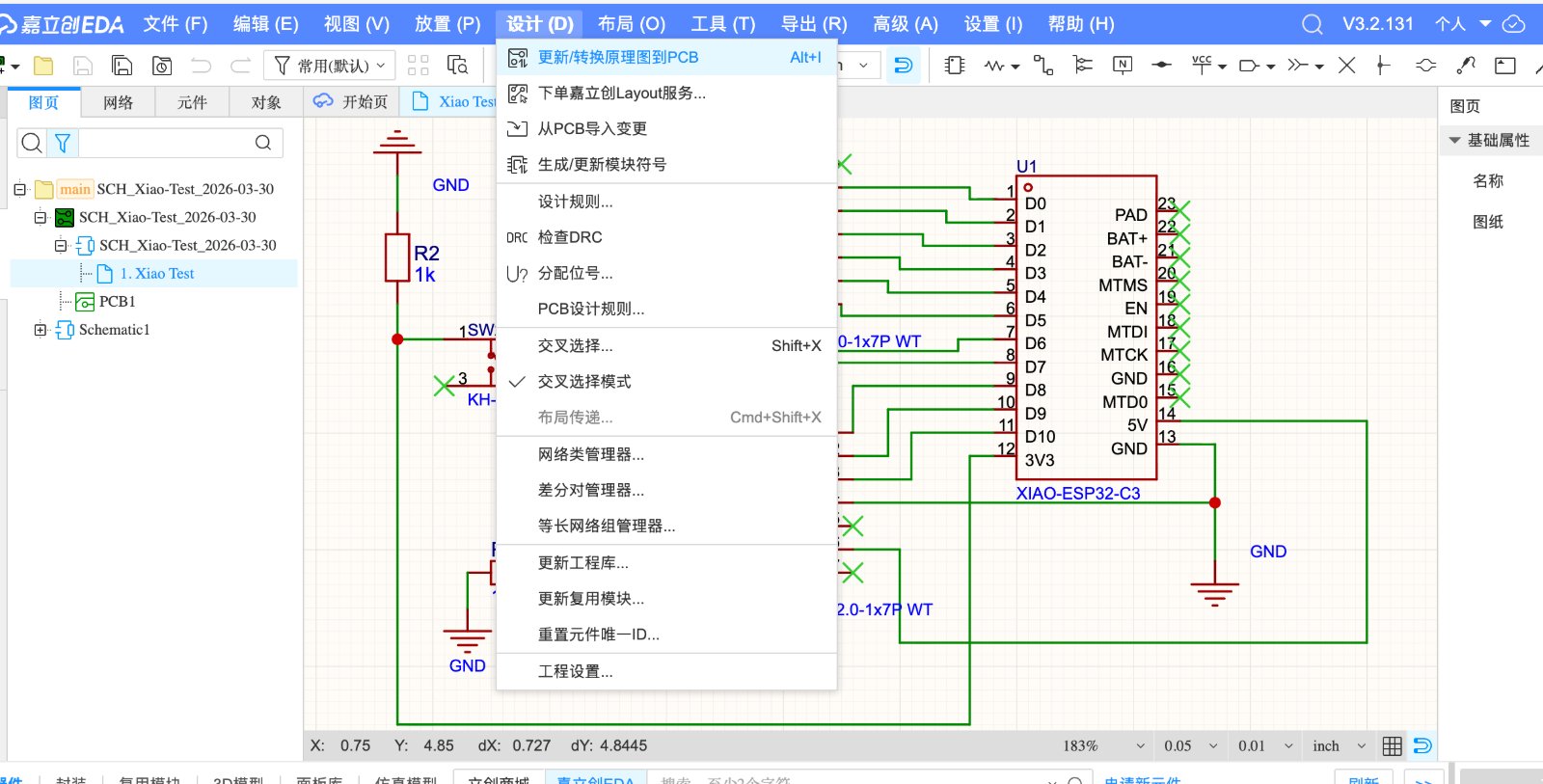
Task: Click the open project folder icon
Action: (x=43, y=66)
